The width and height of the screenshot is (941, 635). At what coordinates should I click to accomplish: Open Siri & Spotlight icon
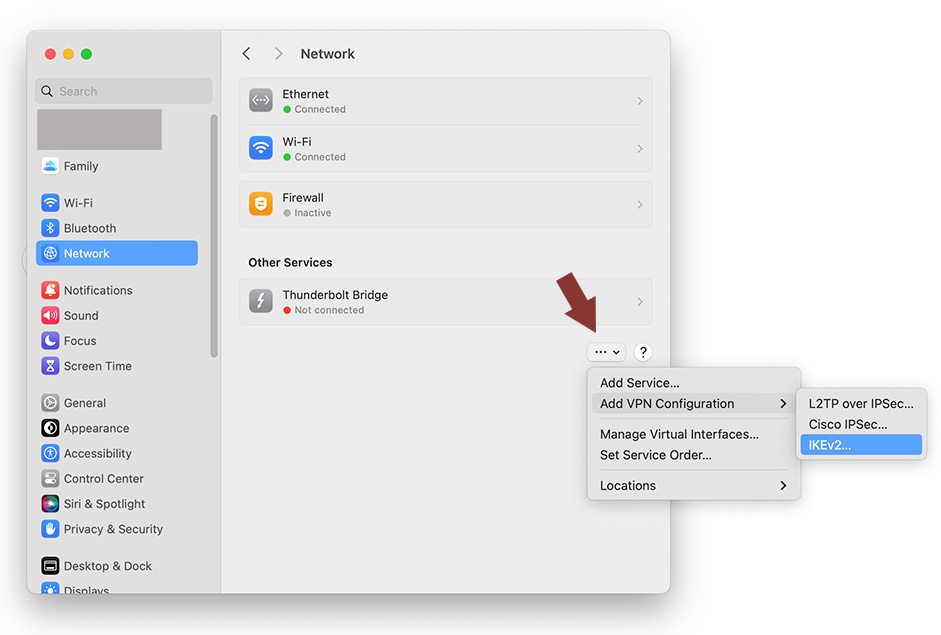pyautogui.click(x=50, y=504)
